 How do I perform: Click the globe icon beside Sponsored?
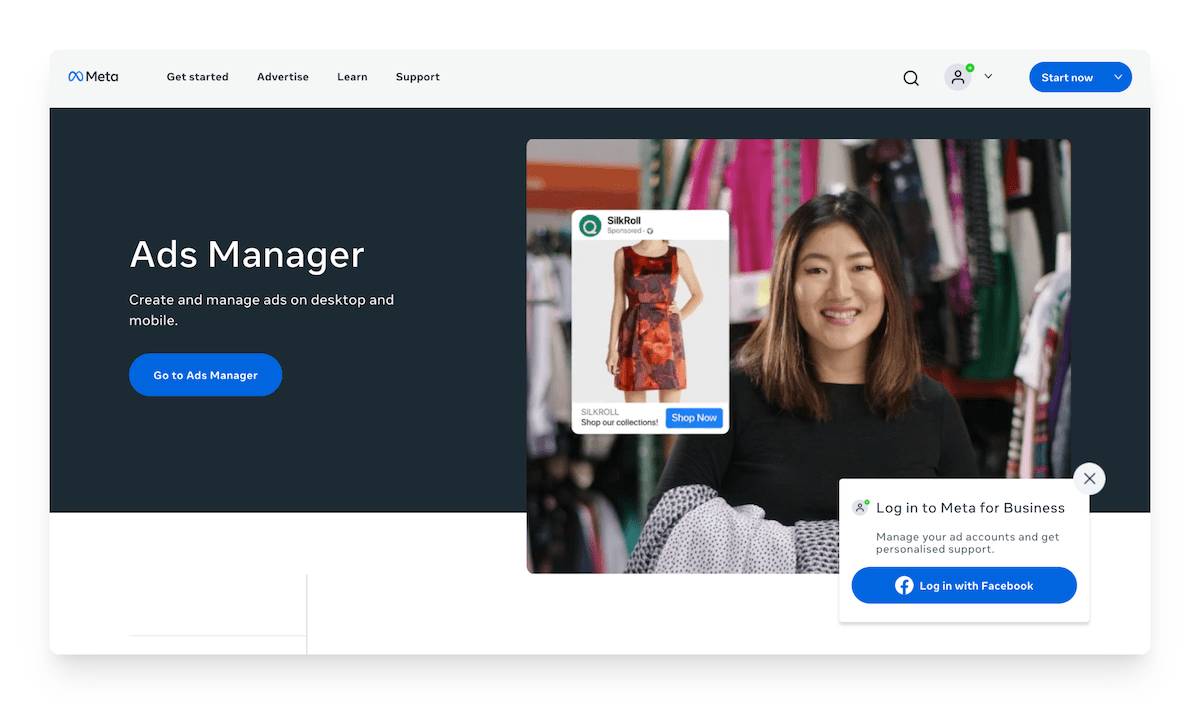coord(650,231)
